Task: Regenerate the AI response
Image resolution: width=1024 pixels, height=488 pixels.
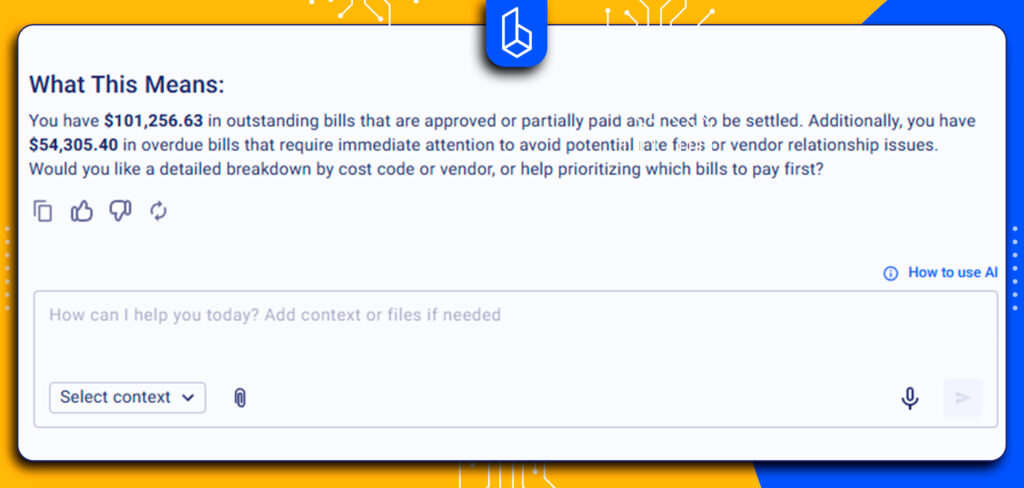Action: point(158,211)
